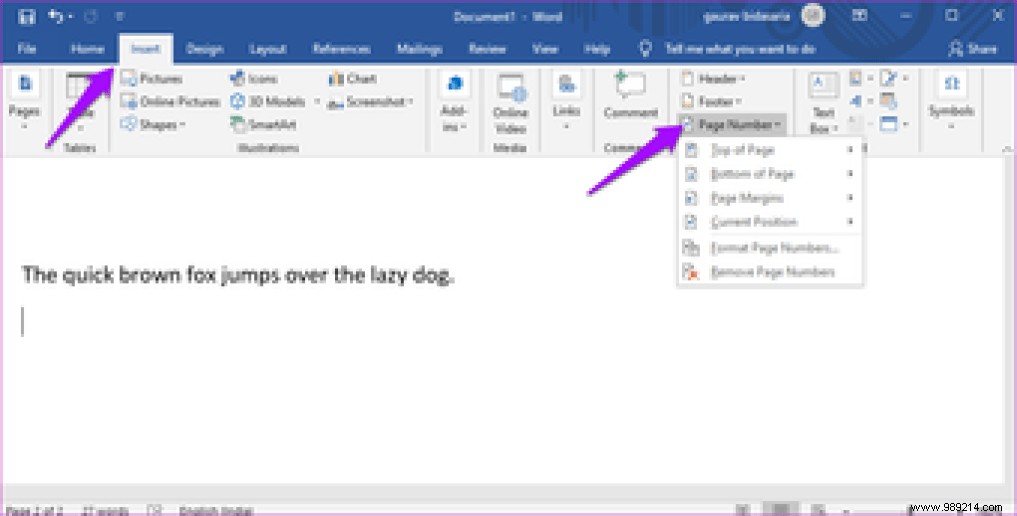This screenshot has height=516, width=1017.
Task: Add a new Comment
Action: pos(630,97)
